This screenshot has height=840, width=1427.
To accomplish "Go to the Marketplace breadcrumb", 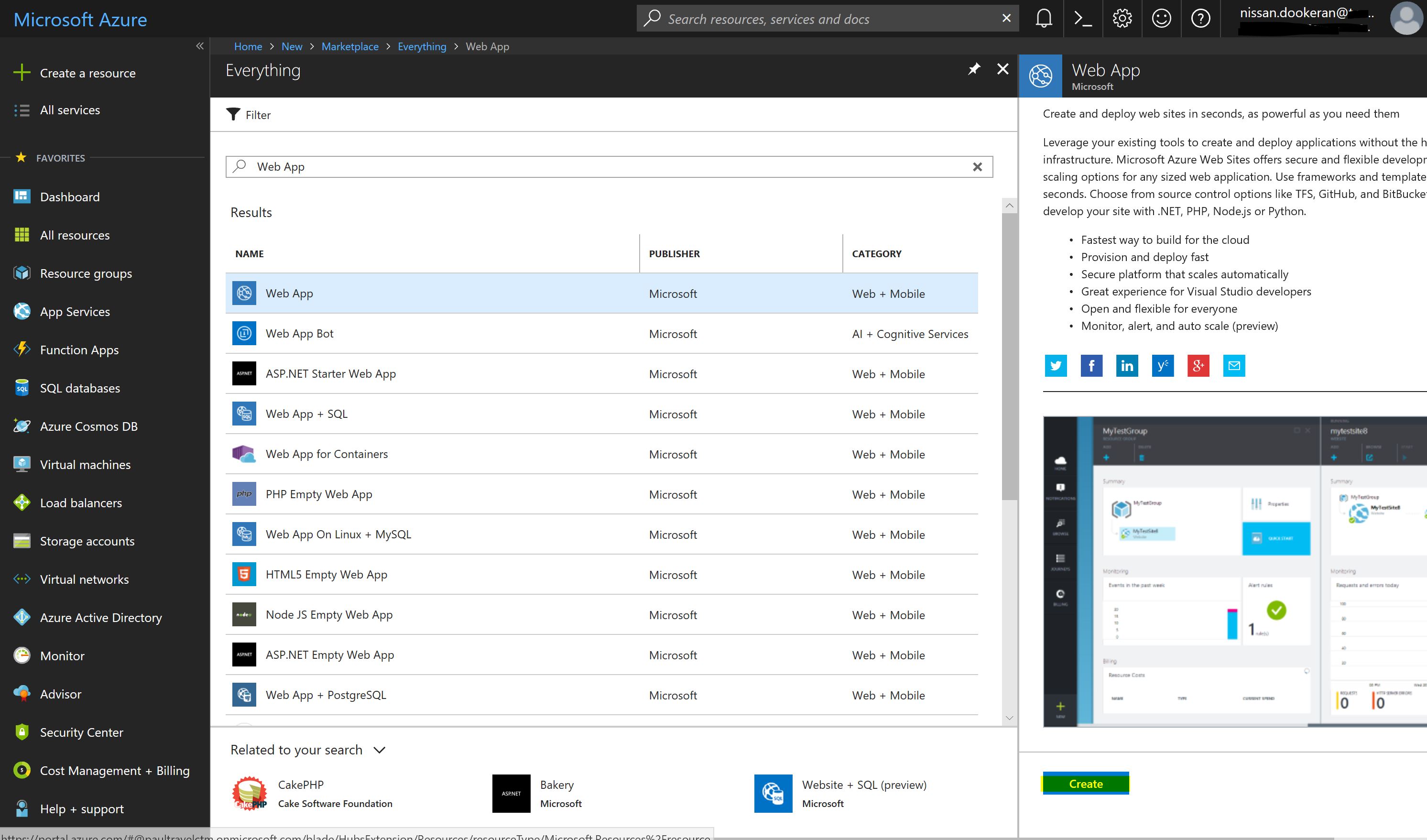I will (x=349, y=46).
